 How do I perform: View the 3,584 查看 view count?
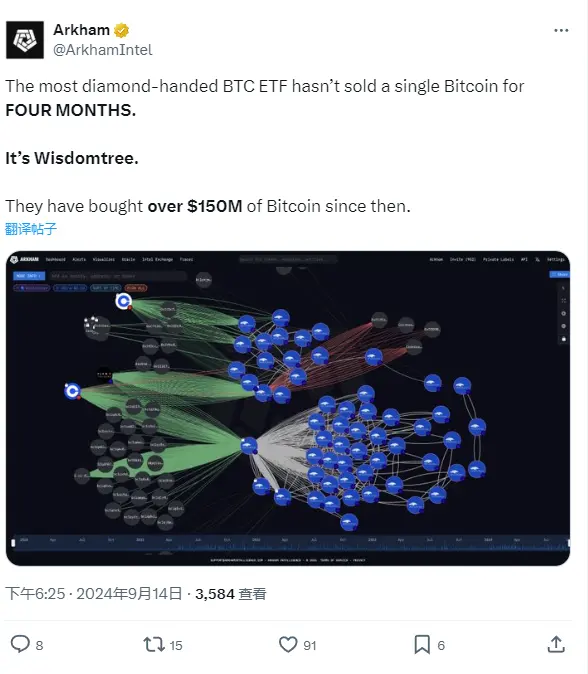pyautogui.click(x=231, y=594)
